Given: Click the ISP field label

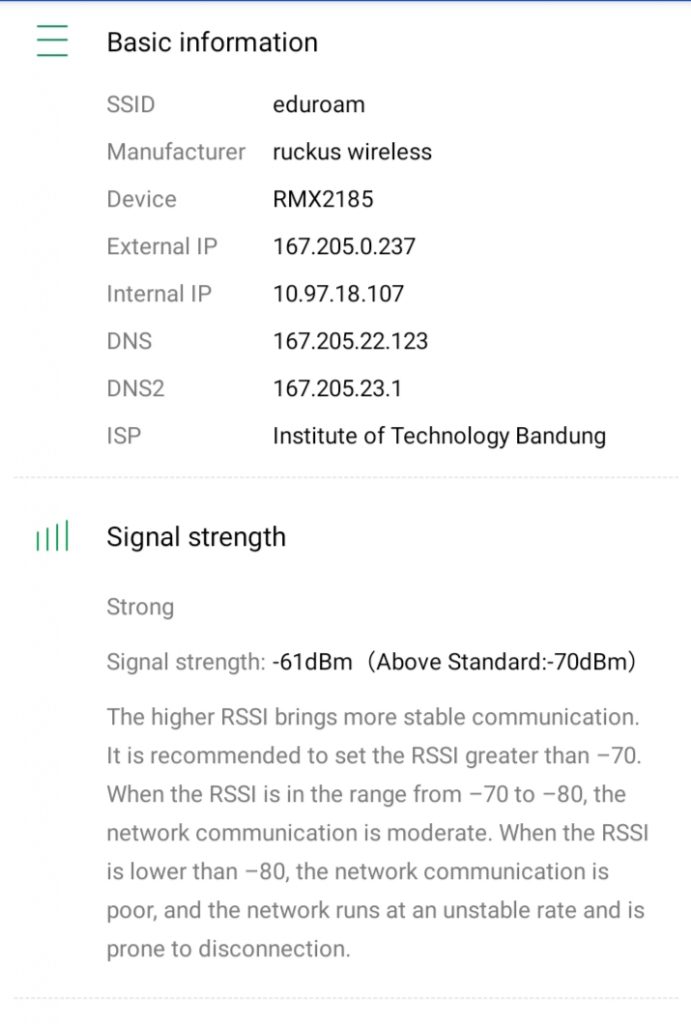Looking at the screenshot, I should [x=124, y=436].
